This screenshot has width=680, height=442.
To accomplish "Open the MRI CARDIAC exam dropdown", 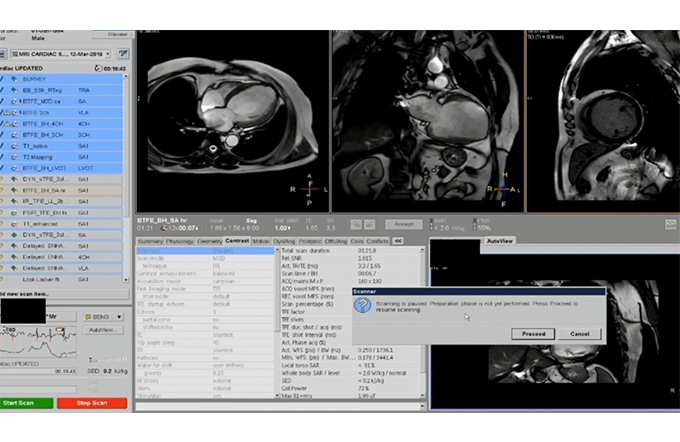I will [x=61, y=54].
